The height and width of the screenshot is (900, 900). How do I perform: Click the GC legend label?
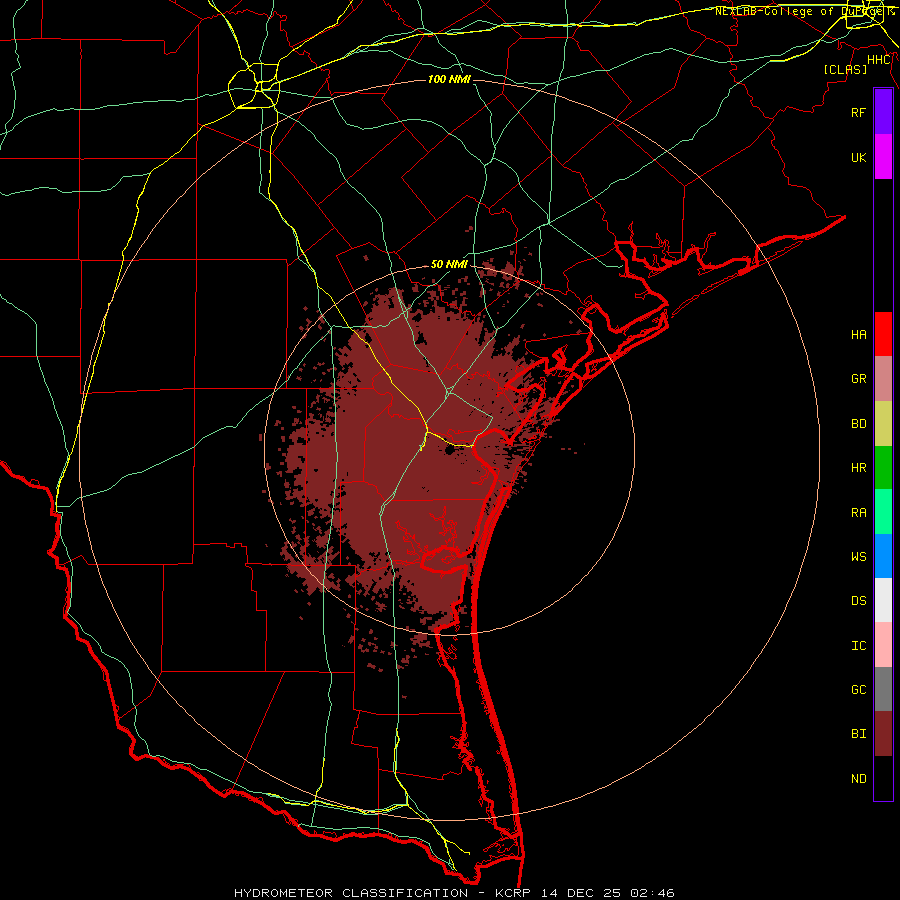click(x=858, y=690)
